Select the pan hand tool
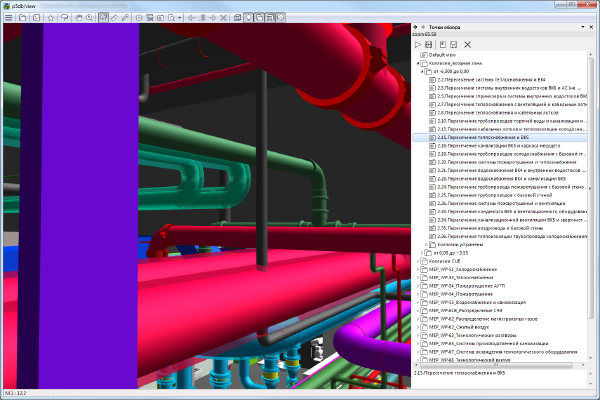This screenshot has width=600, height=400. pos(79,17)
